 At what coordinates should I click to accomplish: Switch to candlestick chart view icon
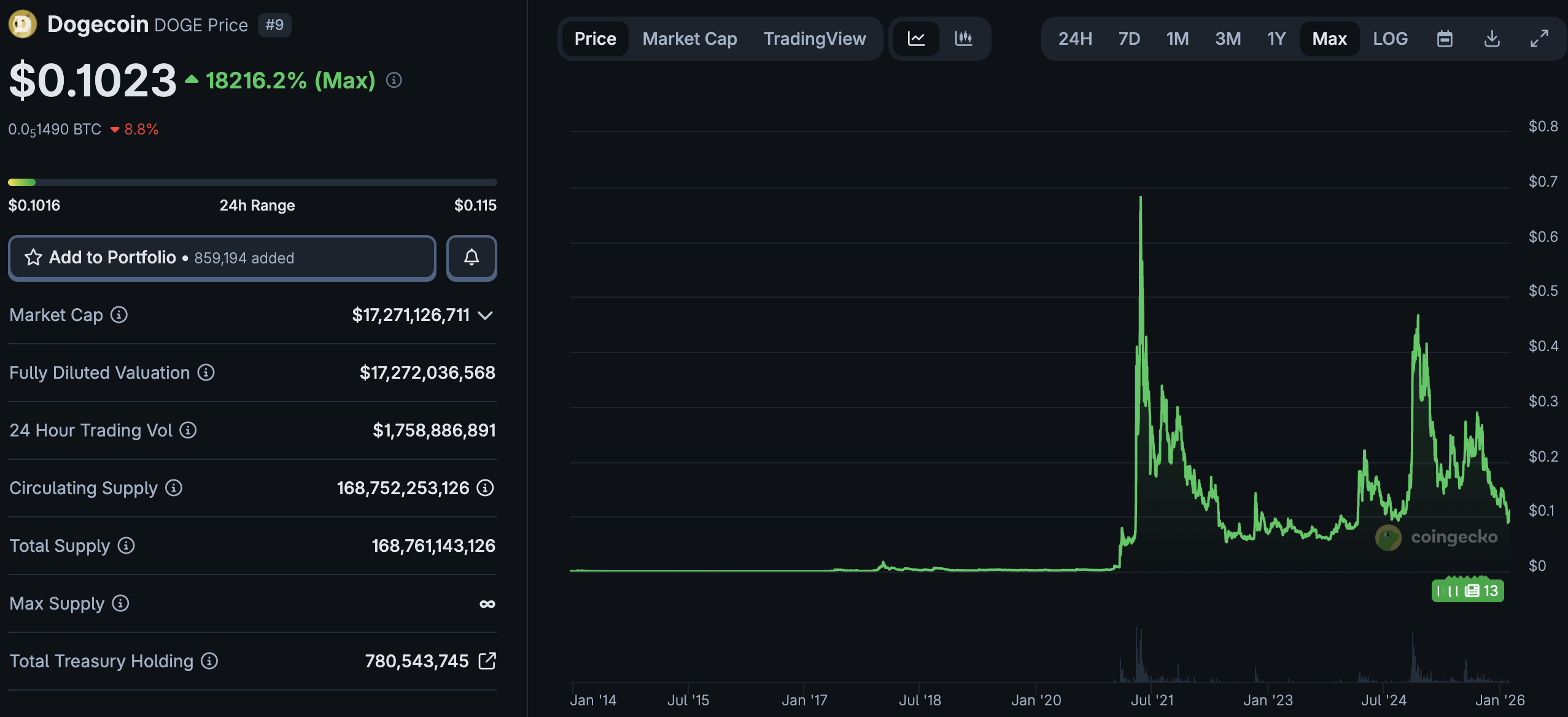tap(964, 39)
